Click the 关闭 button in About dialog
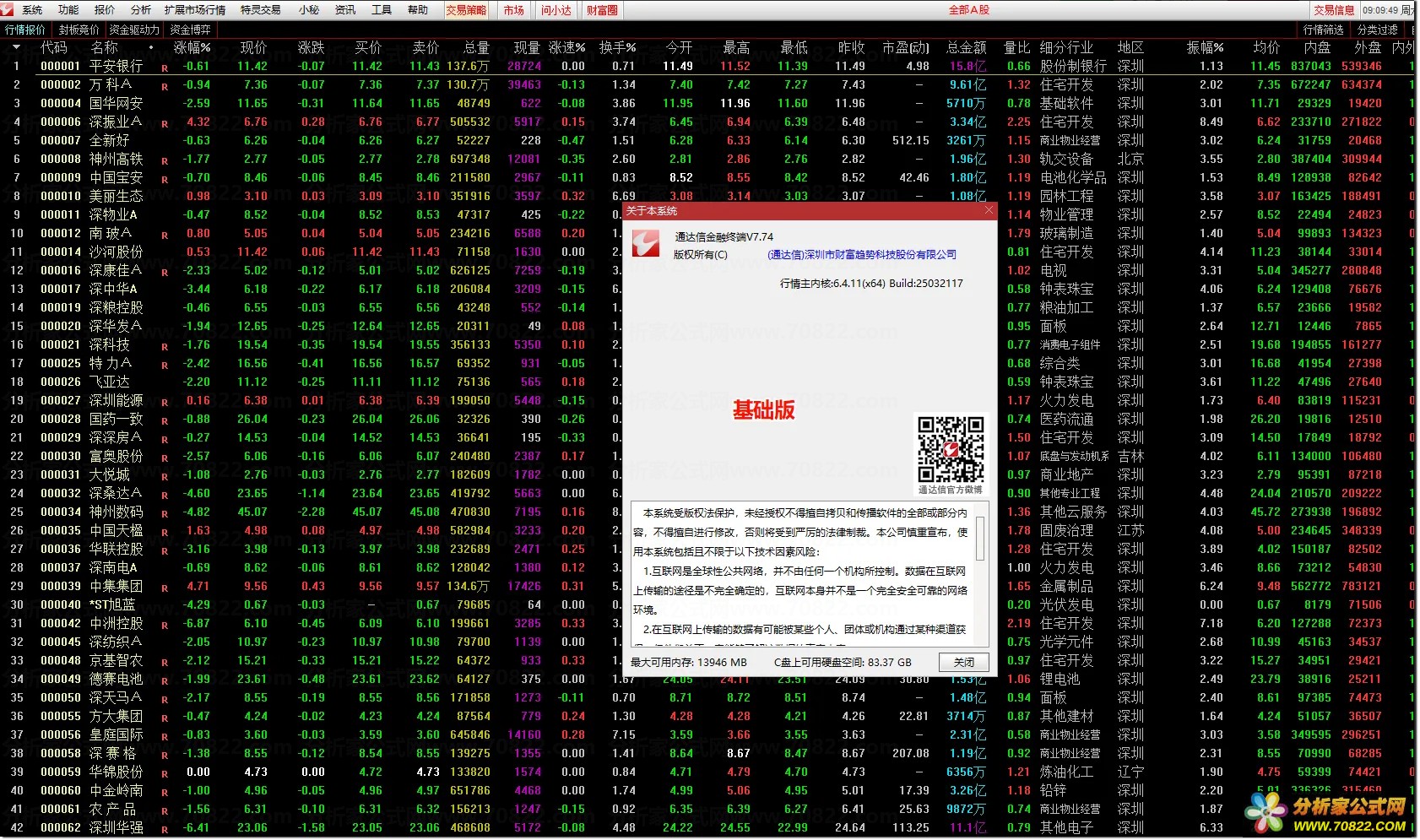The image size is (1420, 840). [964, 663]
